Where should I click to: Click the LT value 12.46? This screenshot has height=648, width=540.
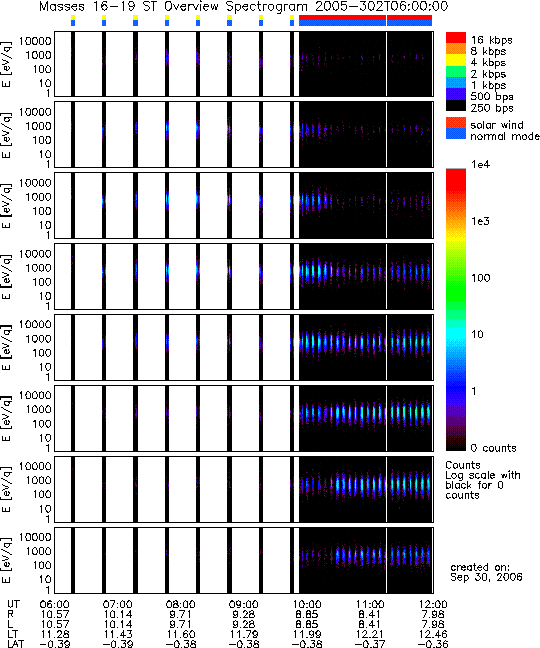click(x=433, y=634)
